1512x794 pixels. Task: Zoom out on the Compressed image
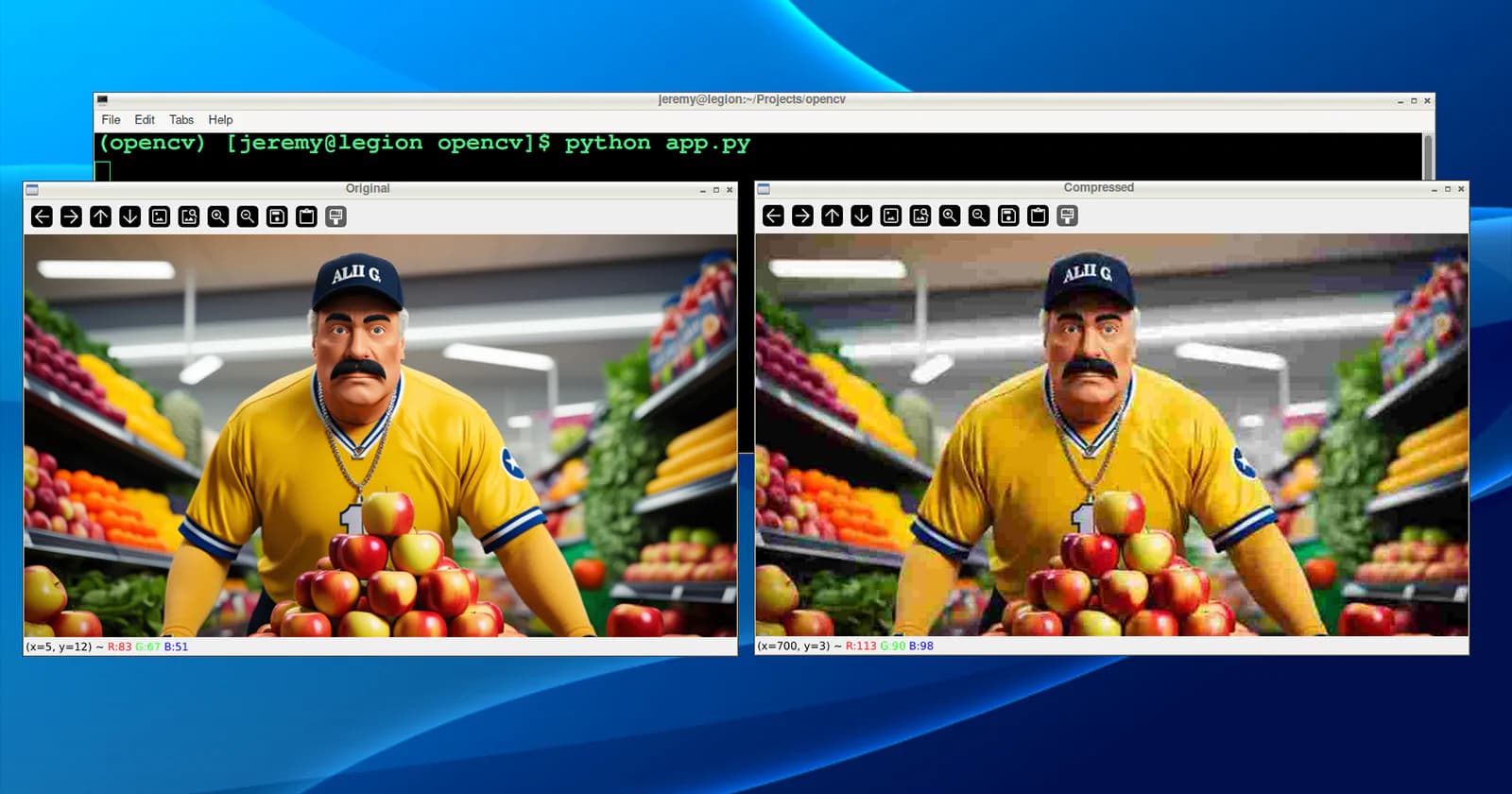[979, 216]
